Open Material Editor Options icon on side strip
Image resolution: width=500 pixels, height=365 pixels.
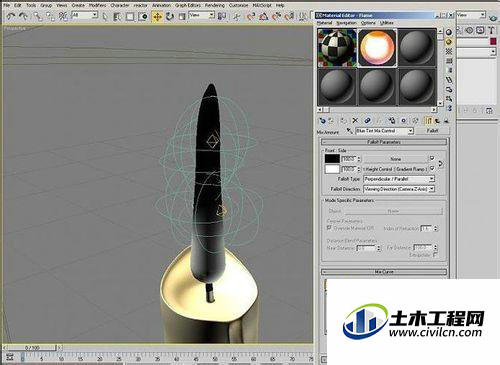point(449,90)
